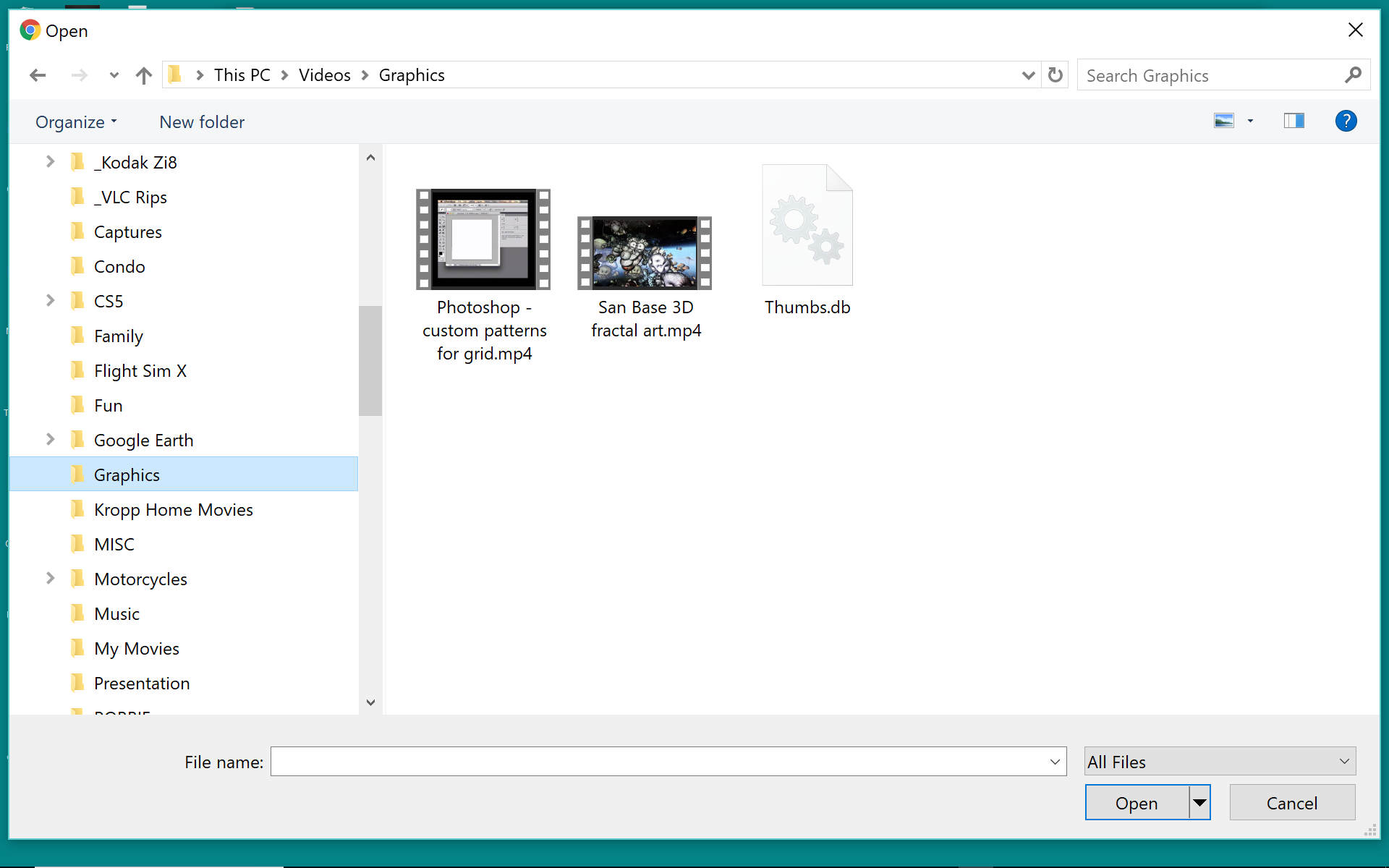Select San Base 3D fractal art video

[x=645, y=253]
